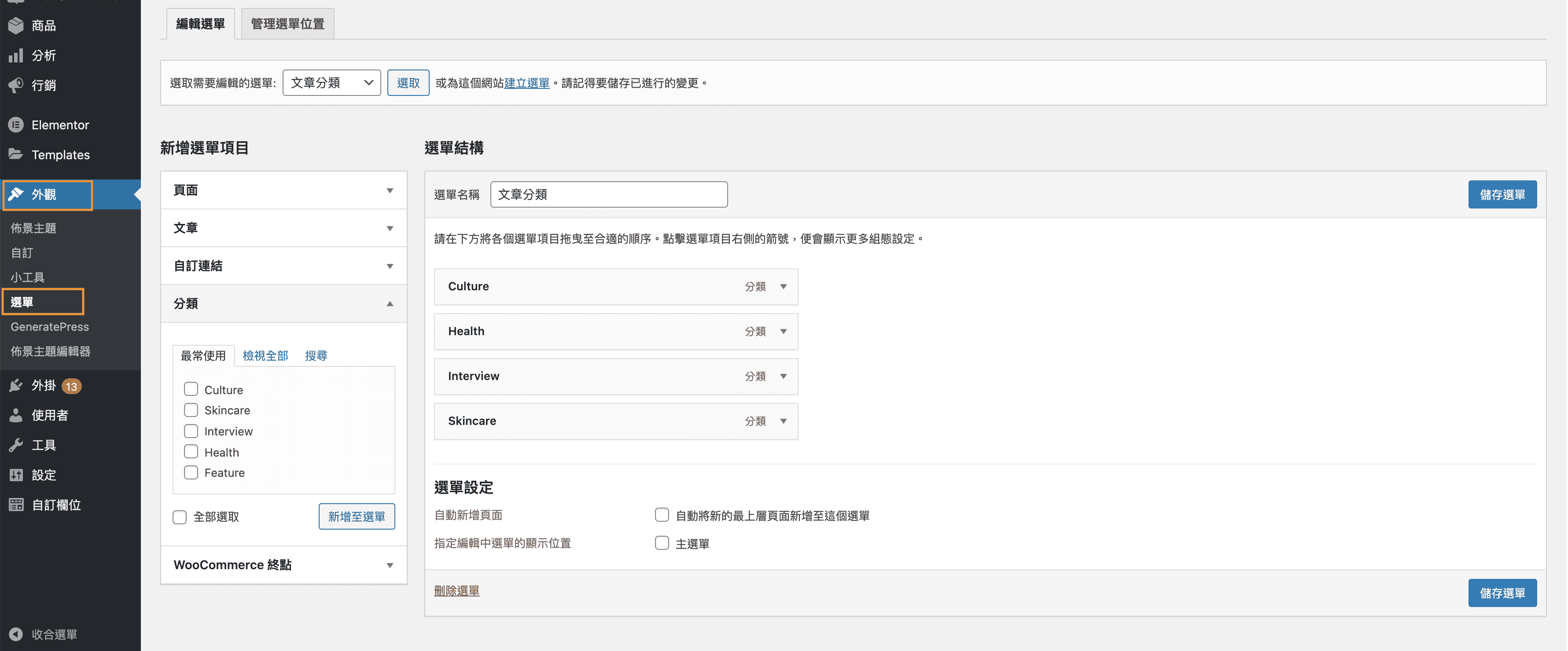
Task: Check the Feature category checkbox
Action: pyautogui.click(x=191, y=473)
